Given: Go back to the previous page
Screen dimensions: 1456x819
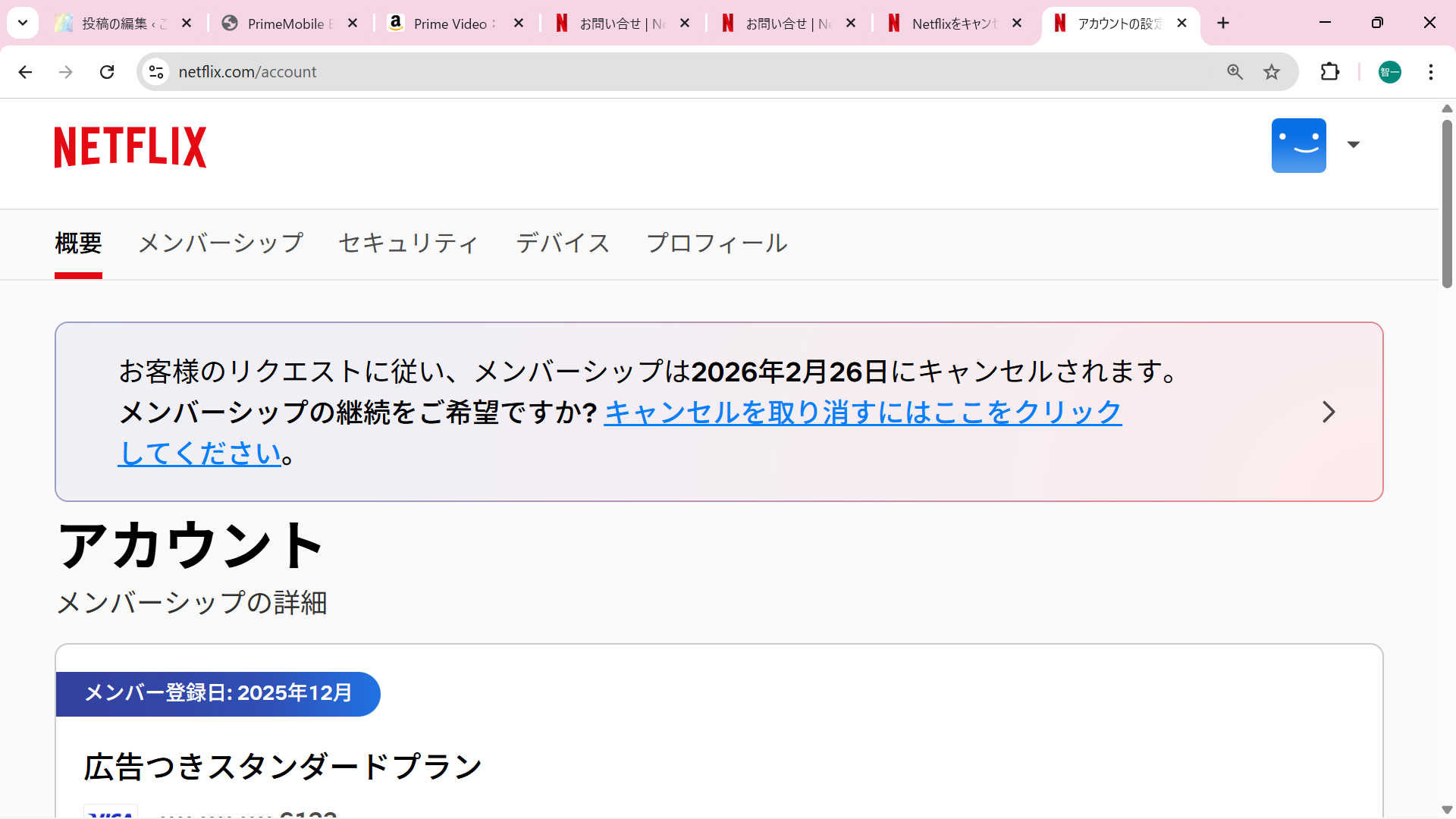Looking at the screenshot, I should [x=25, y=72].
